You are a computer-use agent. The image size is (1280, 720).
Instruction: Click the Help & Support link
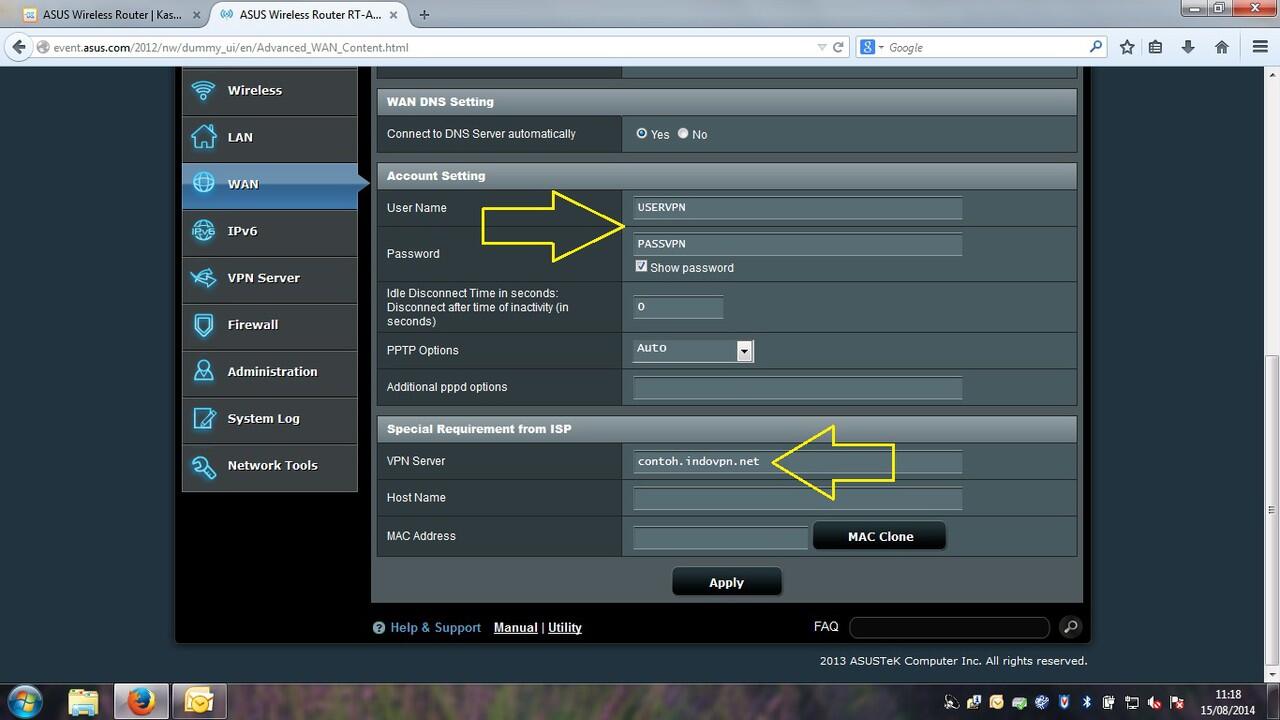pos(435,628)
